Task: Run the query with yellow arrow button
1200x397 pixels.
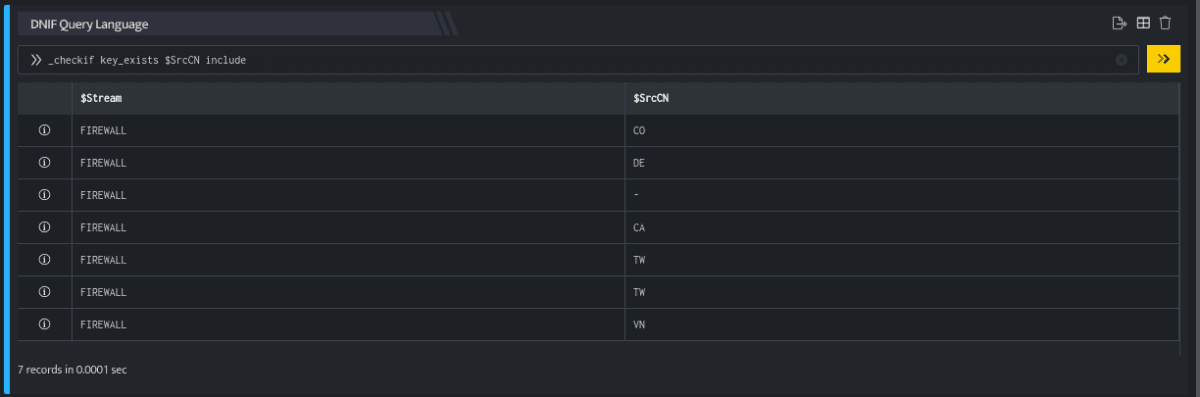Action: tap(1163, 60)
